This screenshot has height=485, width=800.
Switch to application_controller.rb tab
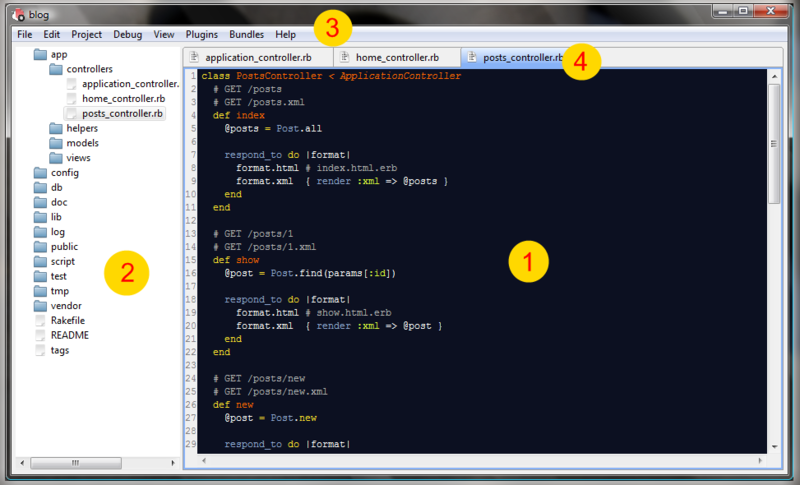point(258,57)
